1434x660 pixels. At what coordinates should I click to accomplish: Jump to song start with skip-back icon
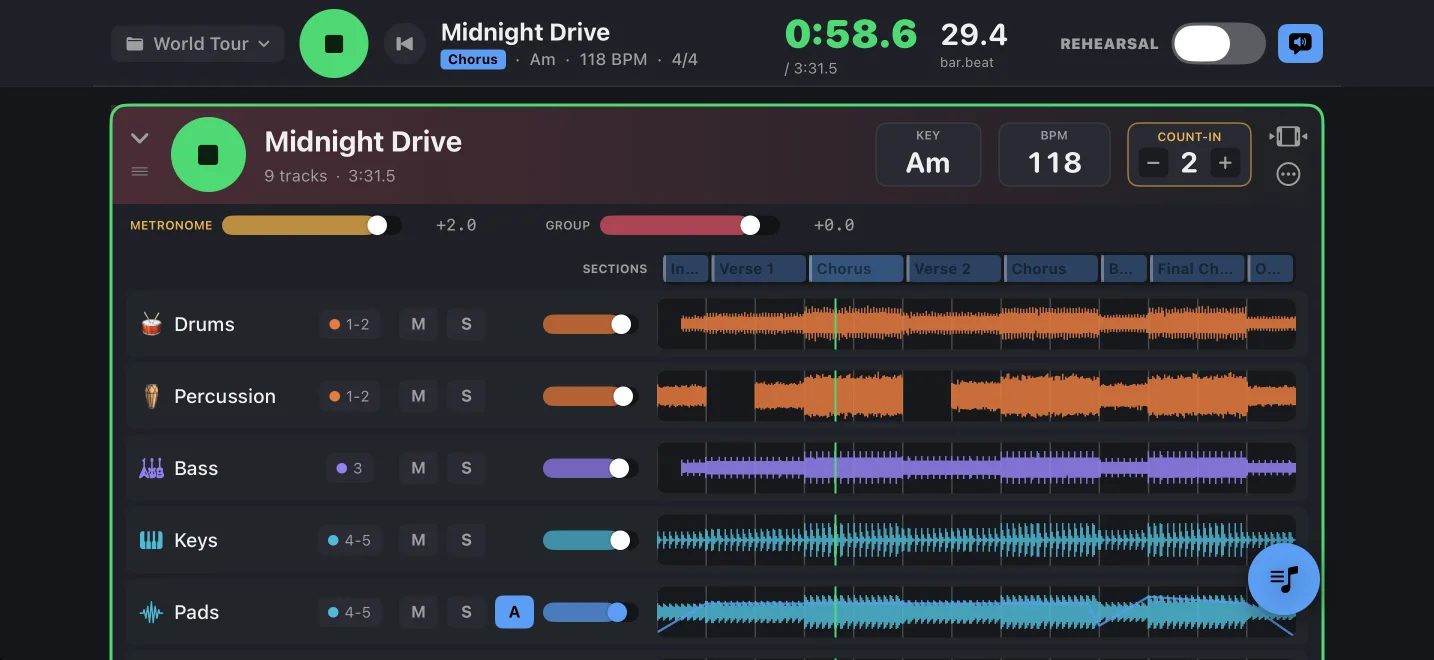(405, 44)
